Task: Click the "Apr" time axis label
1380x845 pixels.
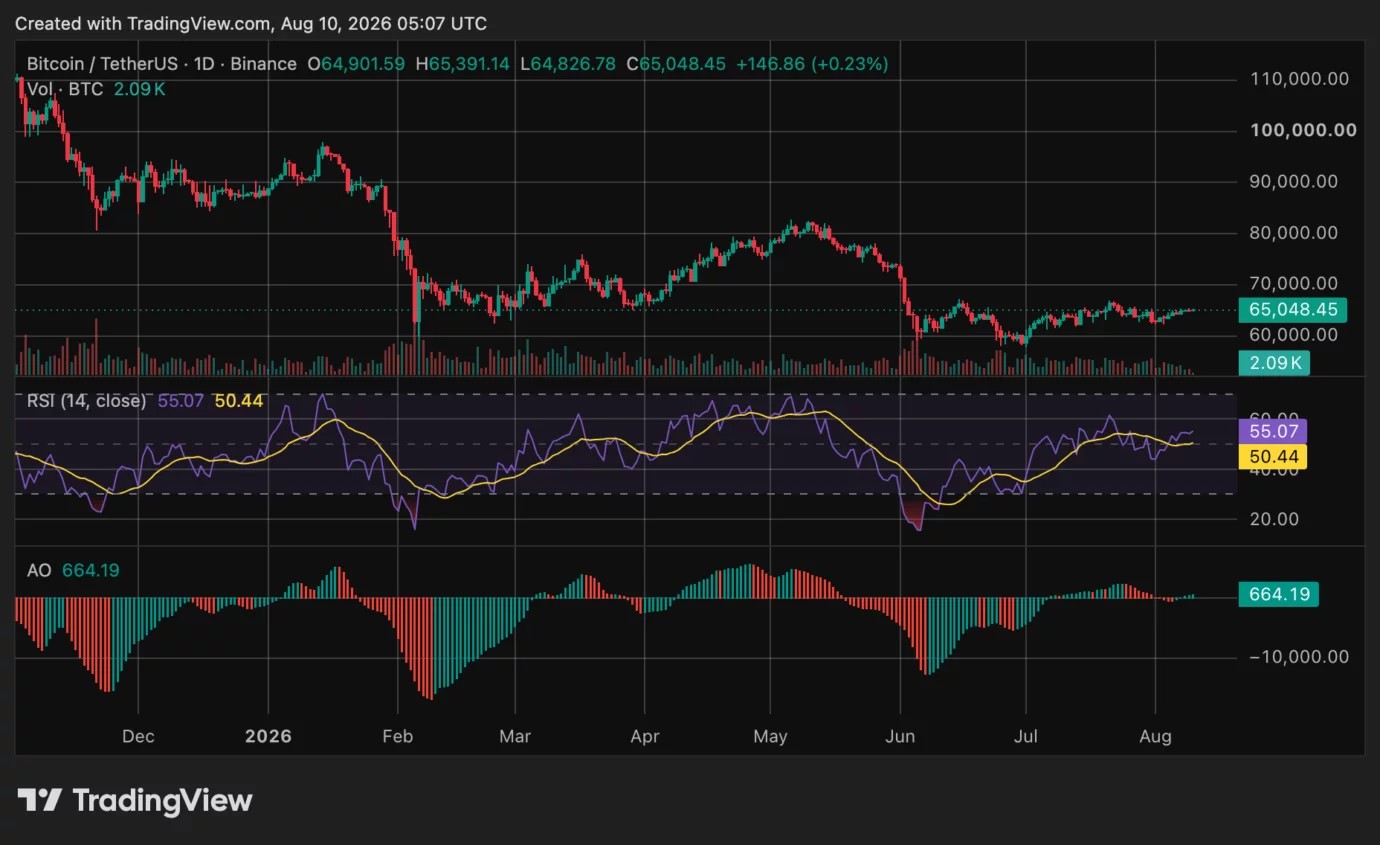Action: (645, 736)
